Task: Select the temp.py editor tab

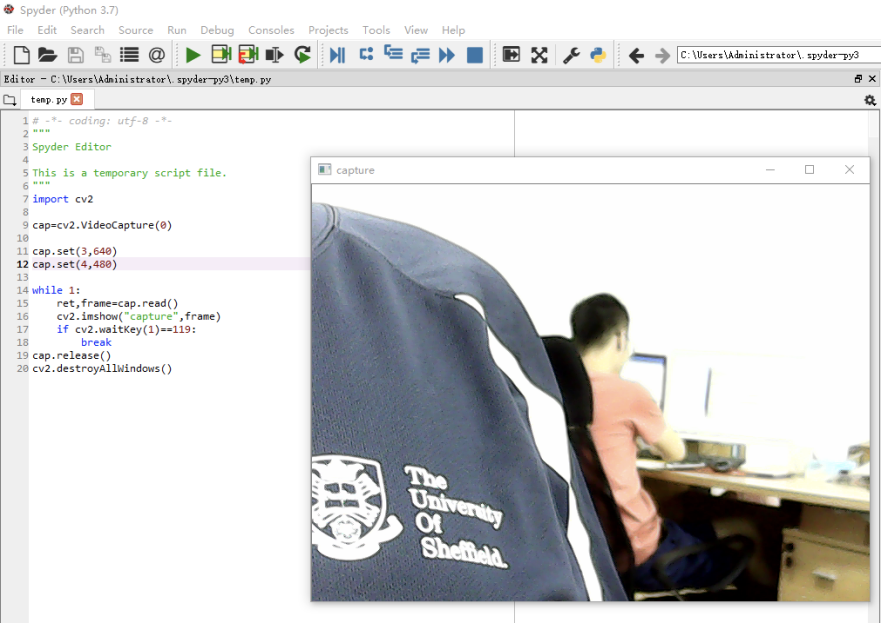Action: point(49,99)
